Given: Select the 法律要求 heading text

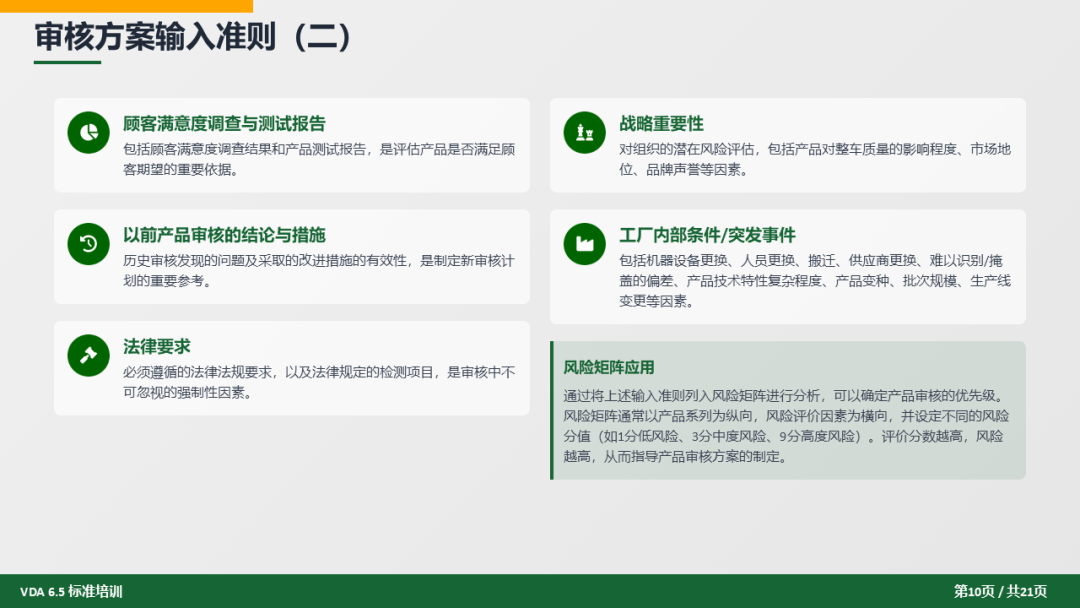Looking at the screenshot, I should 157,347.
